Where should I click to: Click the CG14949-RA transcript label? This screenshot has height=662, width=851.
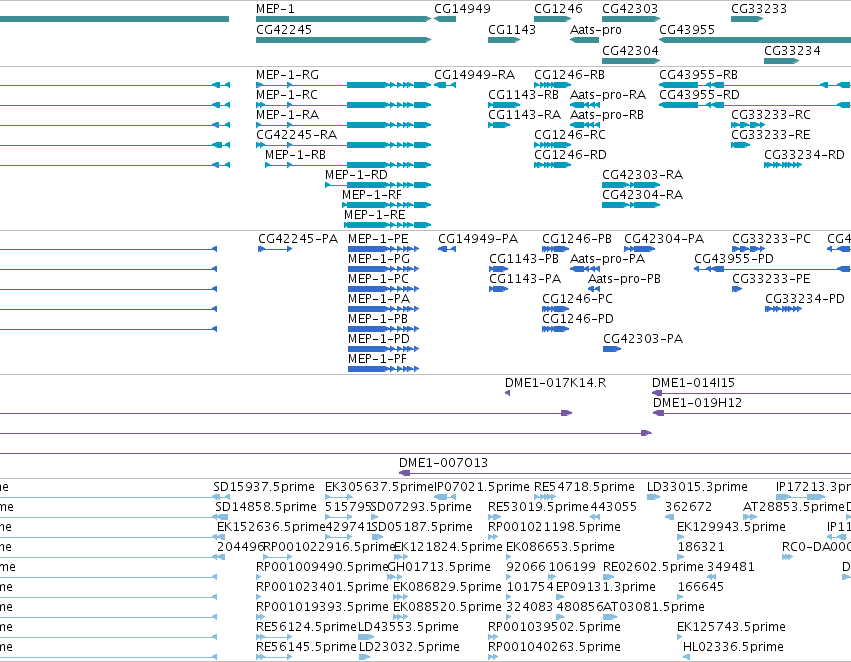pyautogui.click(x=474, y=75)
